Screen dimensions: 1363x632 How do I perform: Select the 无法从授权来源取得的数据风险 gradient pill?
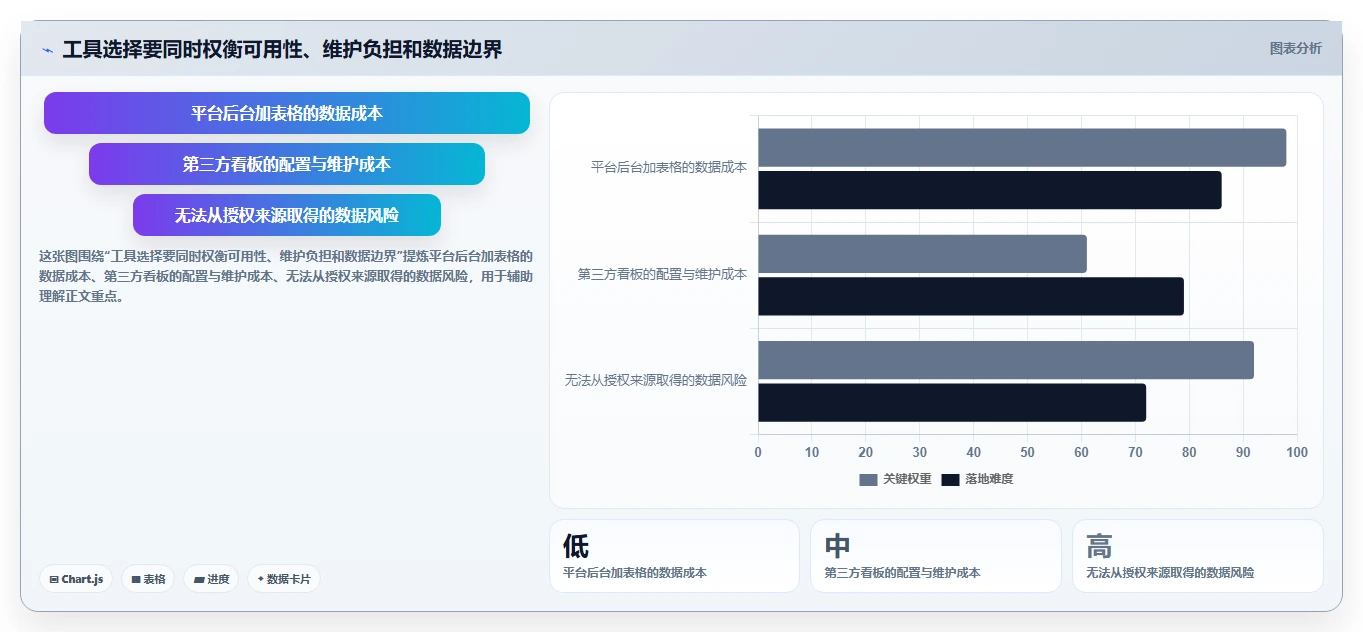287,215
